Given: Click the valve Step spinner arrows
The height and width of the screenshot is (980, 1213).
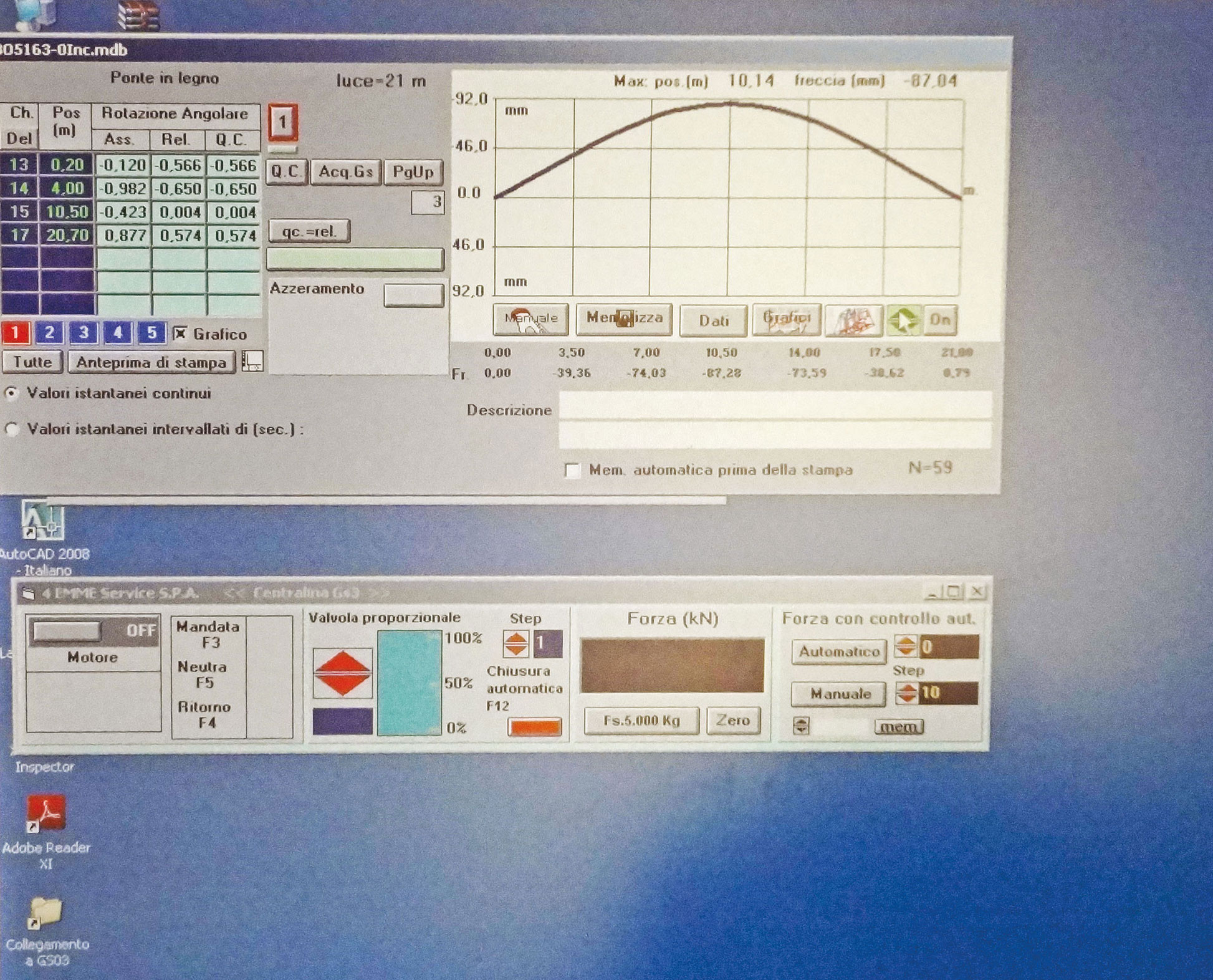Looking at the screenshot, I should (515, 644).
